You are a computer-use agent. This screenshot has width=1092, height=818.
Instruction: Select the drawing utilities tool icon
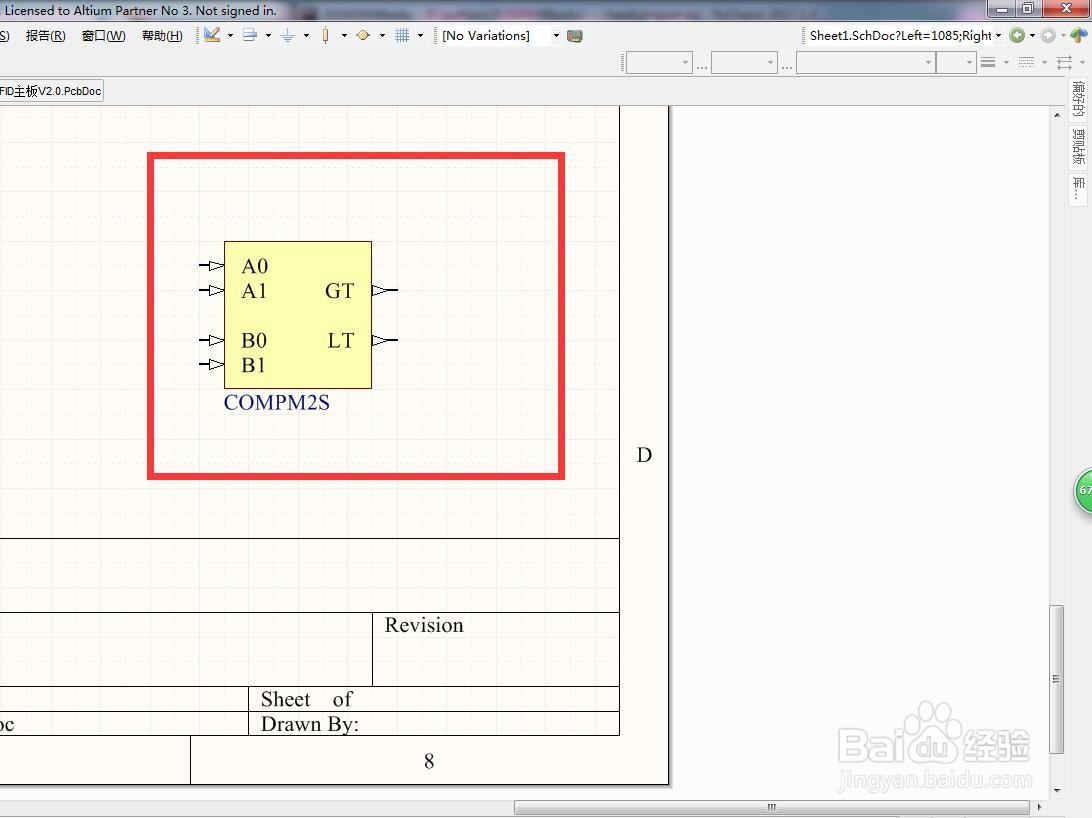(x=212, y=35)
